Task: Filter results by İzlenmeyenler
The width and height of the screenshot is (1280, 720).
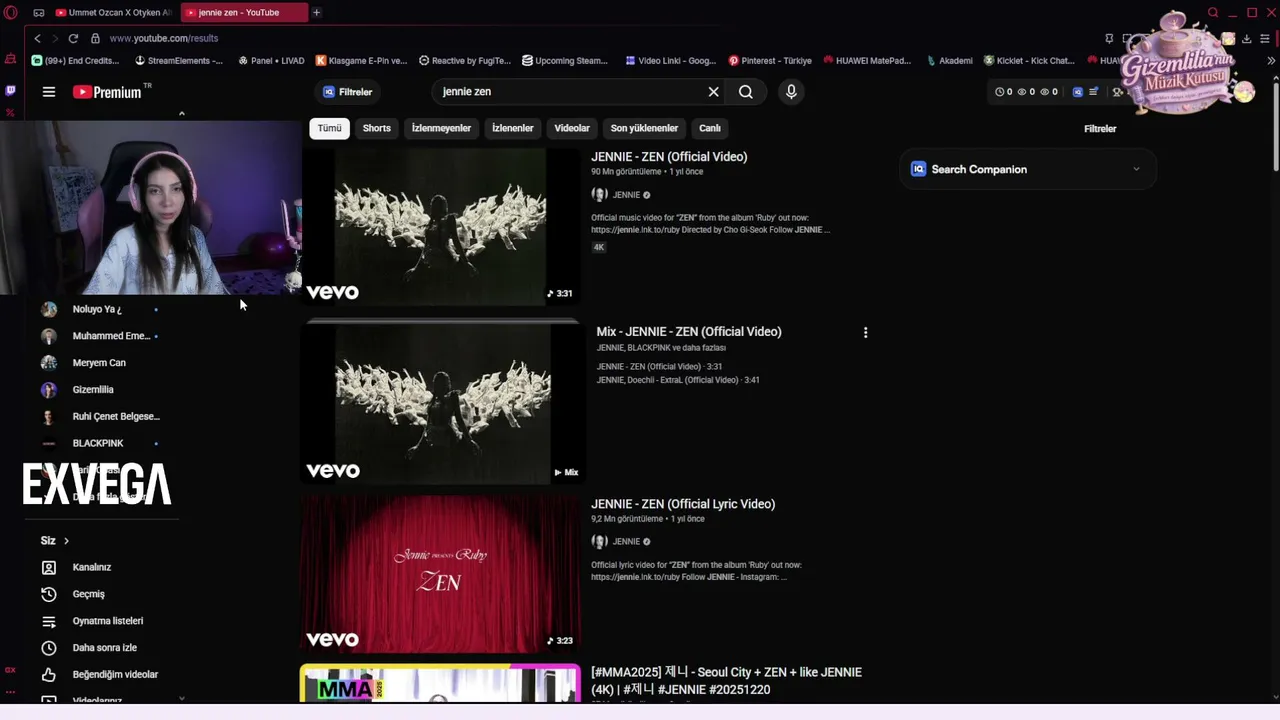Action: pyautogui.click(x=441, y=128)
